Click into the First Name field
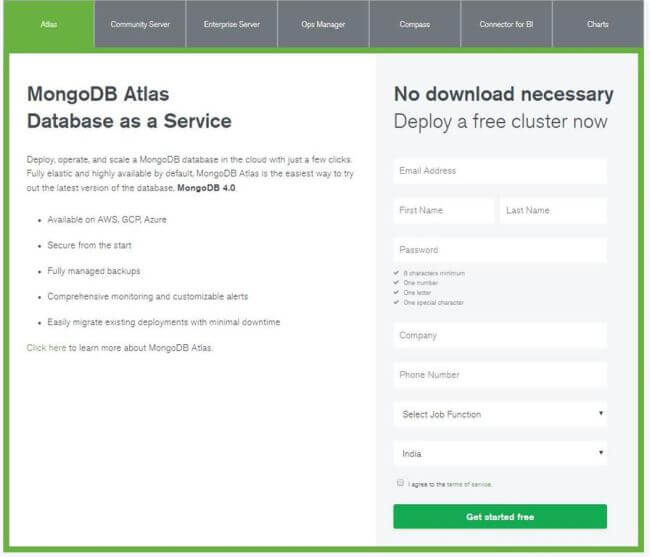This screenshot has width=650, height=557. tap(444, 211)
